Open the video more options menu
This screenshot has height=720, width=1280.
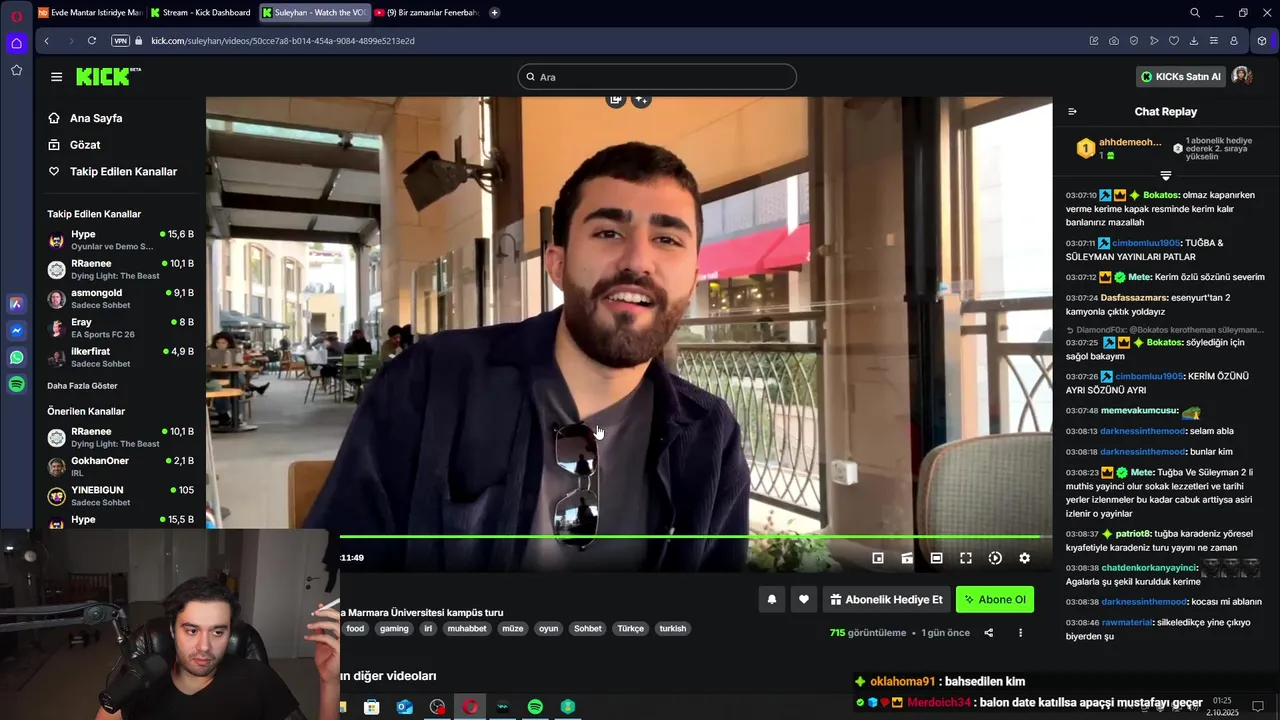(x=1020, y=633)
